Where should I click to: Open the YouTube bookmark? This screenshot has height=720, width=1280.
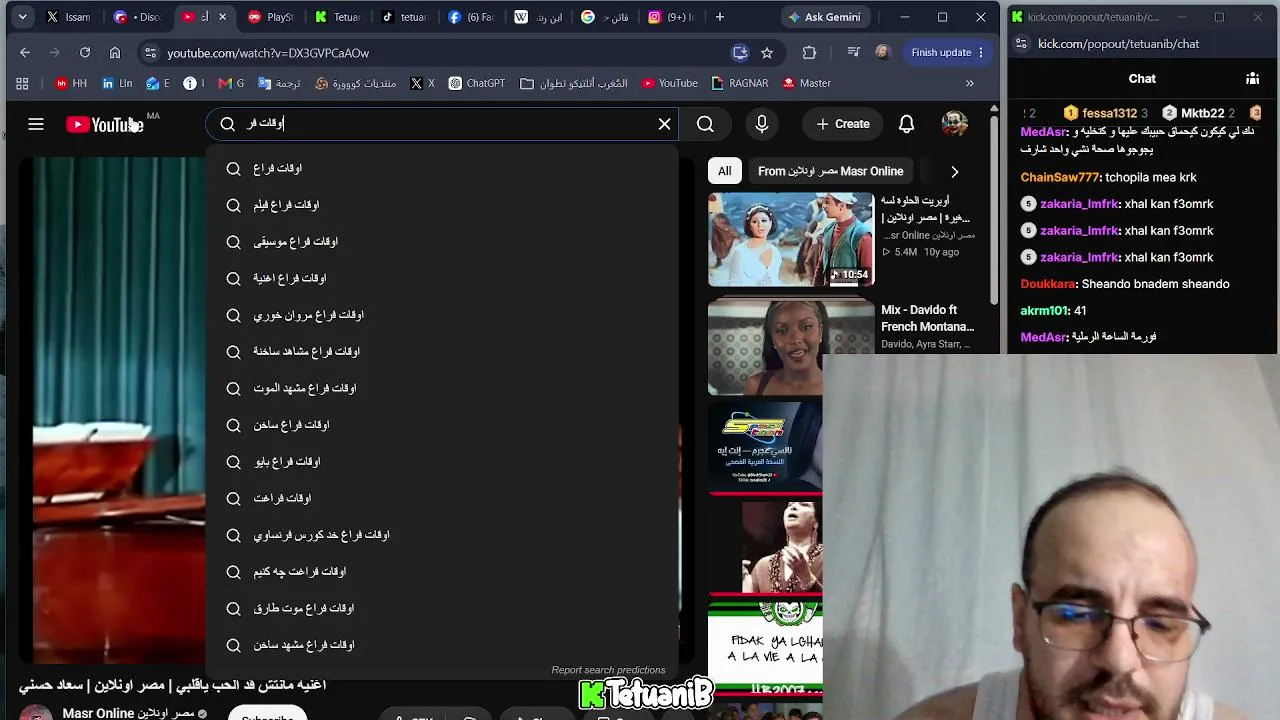click(669, 83)
